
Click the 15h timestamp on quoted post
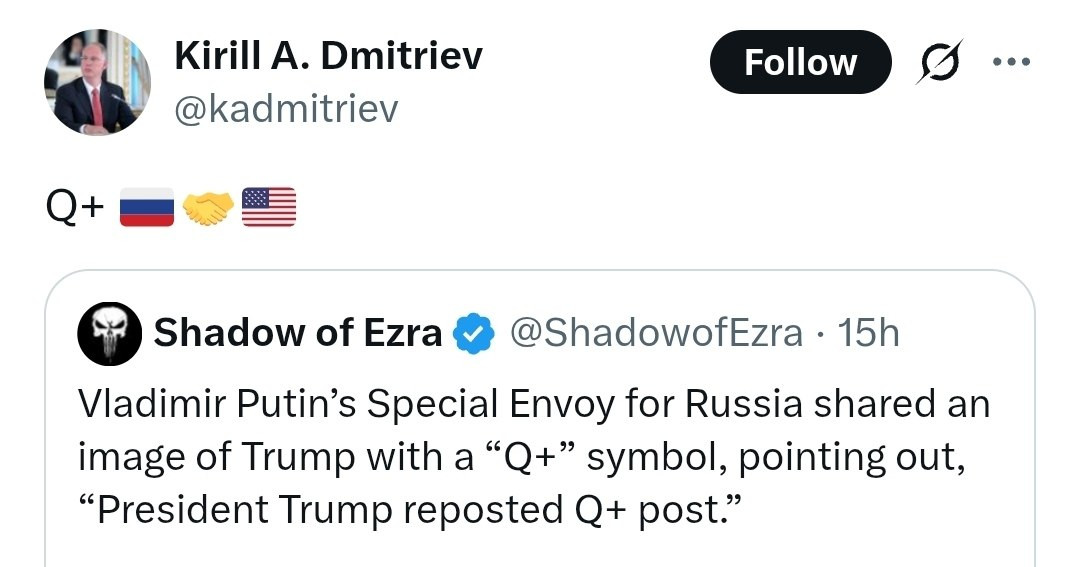click(869, 333)
